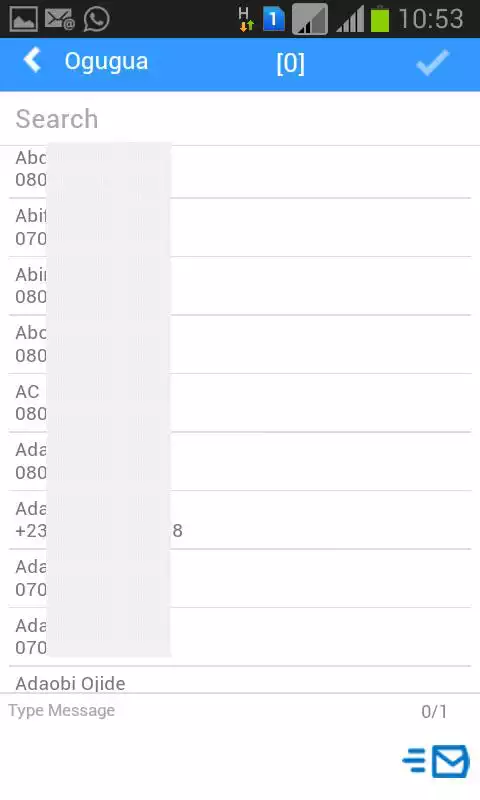The height and width of the screenshot is (800, 480).
Task: Open the WhatsApp notification in the status bar
Action: [96, 19]
